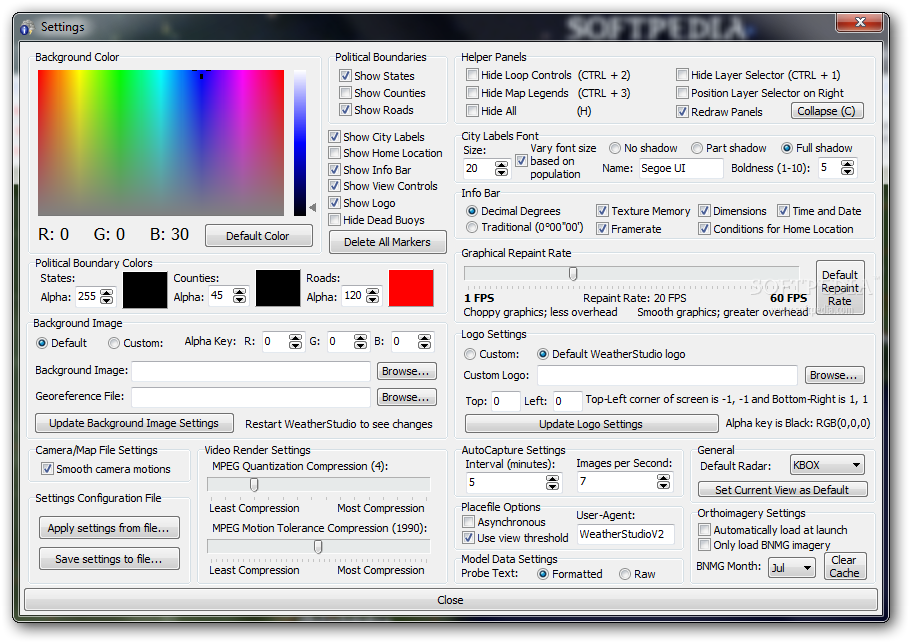Toggle the Show States checkbox
Image resolution: width=910 pixels, height=643 pixels.
345,76
